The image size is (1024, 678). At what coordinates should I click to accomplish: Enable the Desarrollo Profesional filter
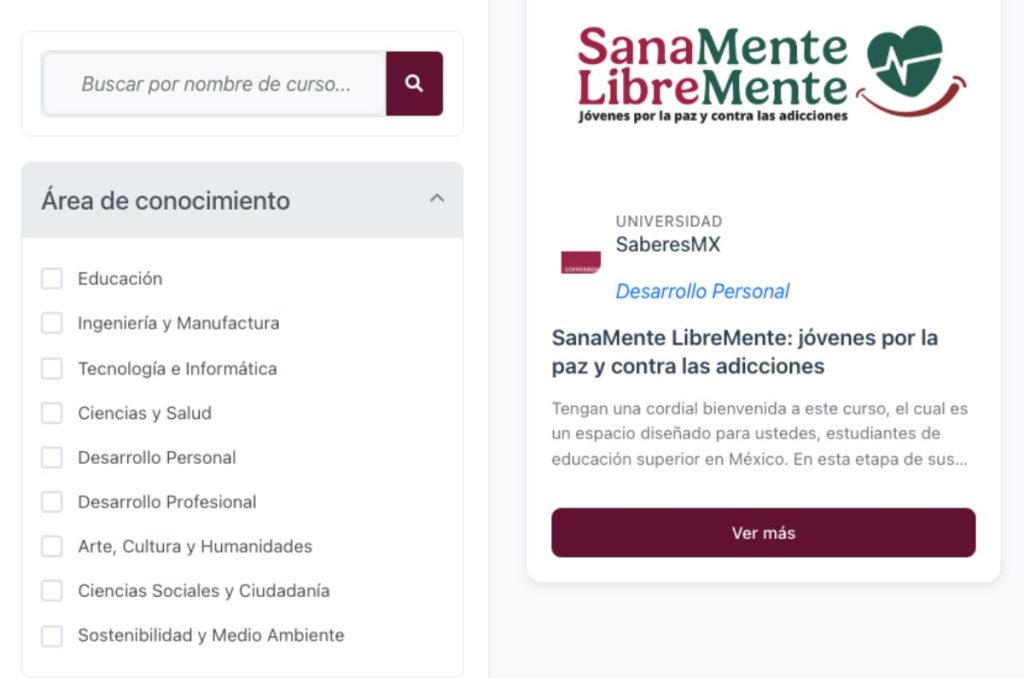[x=52, y=501]
